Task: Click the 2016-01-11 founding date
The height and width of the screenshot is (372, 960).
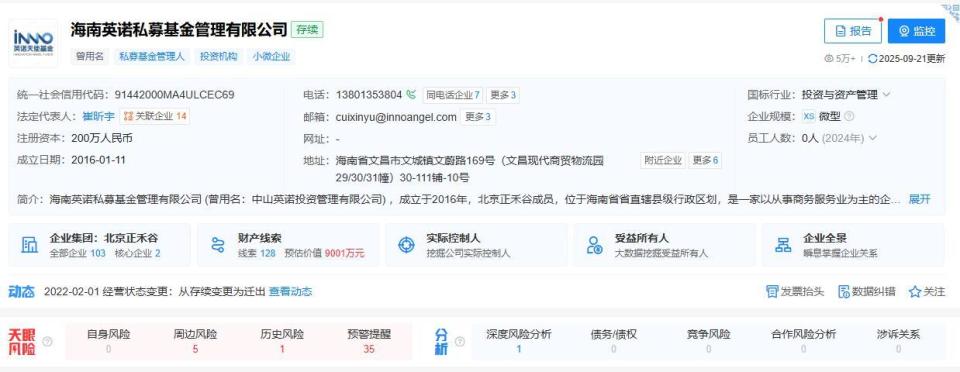Action: pos(99,160)
